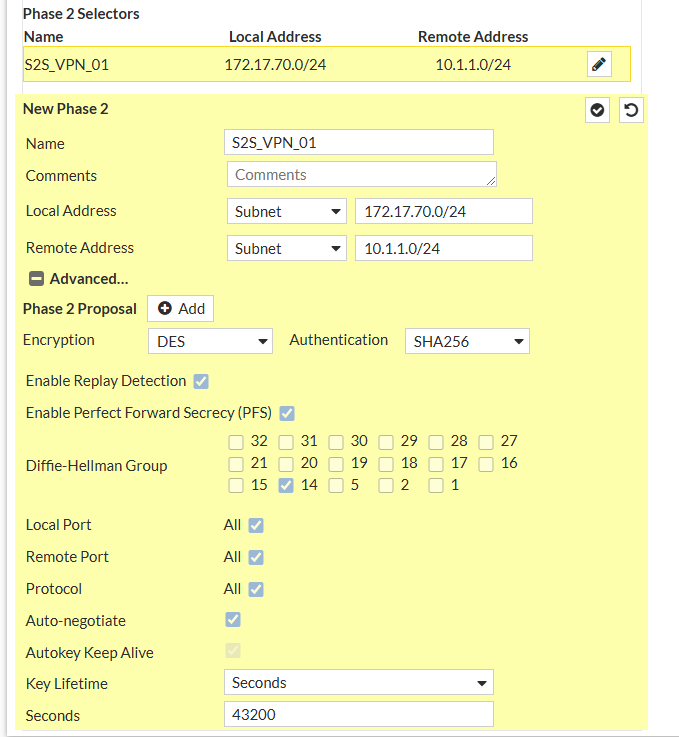Click Remote Address field 10.1.1.0/24
Screen dimensions: 679x737
(444, 248)
